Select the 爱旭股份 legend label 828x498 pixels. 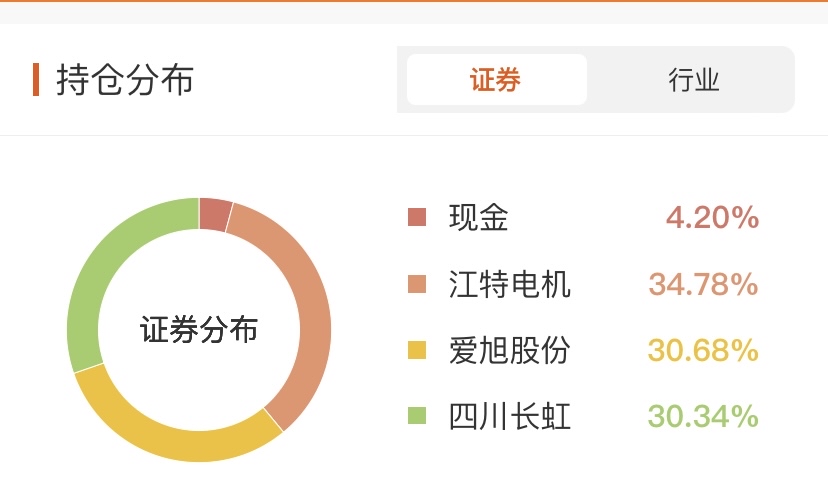coord(510,350)
